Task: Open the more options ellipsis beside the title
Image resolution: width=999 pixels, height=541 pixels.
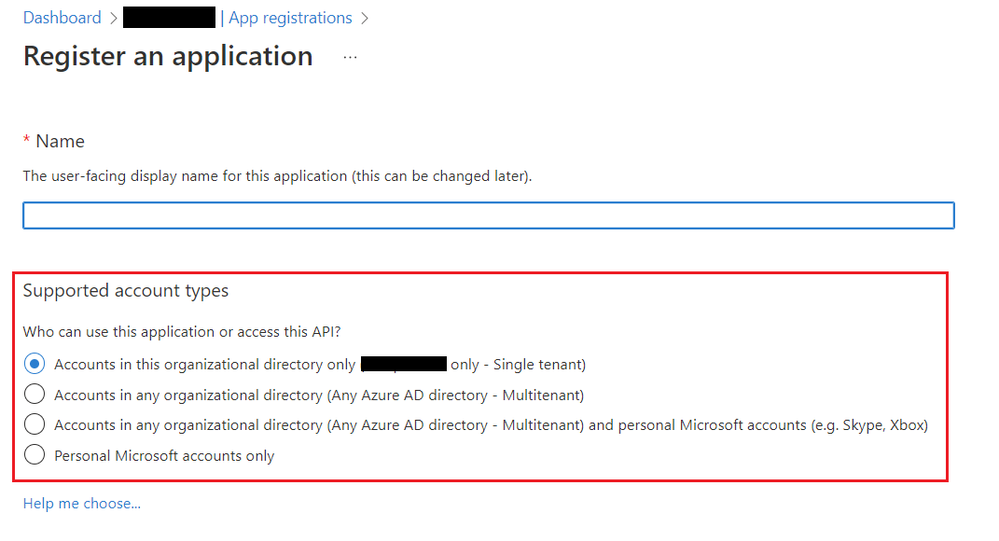Action: coord(350,57)
